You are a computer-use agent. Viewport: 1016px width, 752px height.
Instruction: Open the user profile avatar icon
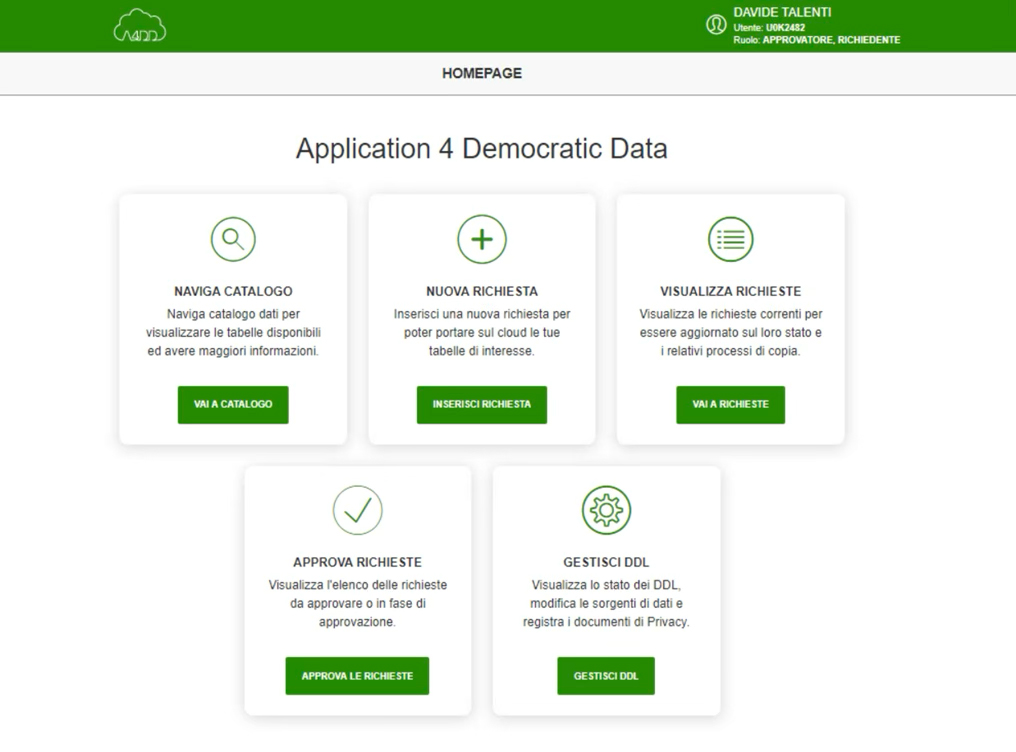pos(716,25)
